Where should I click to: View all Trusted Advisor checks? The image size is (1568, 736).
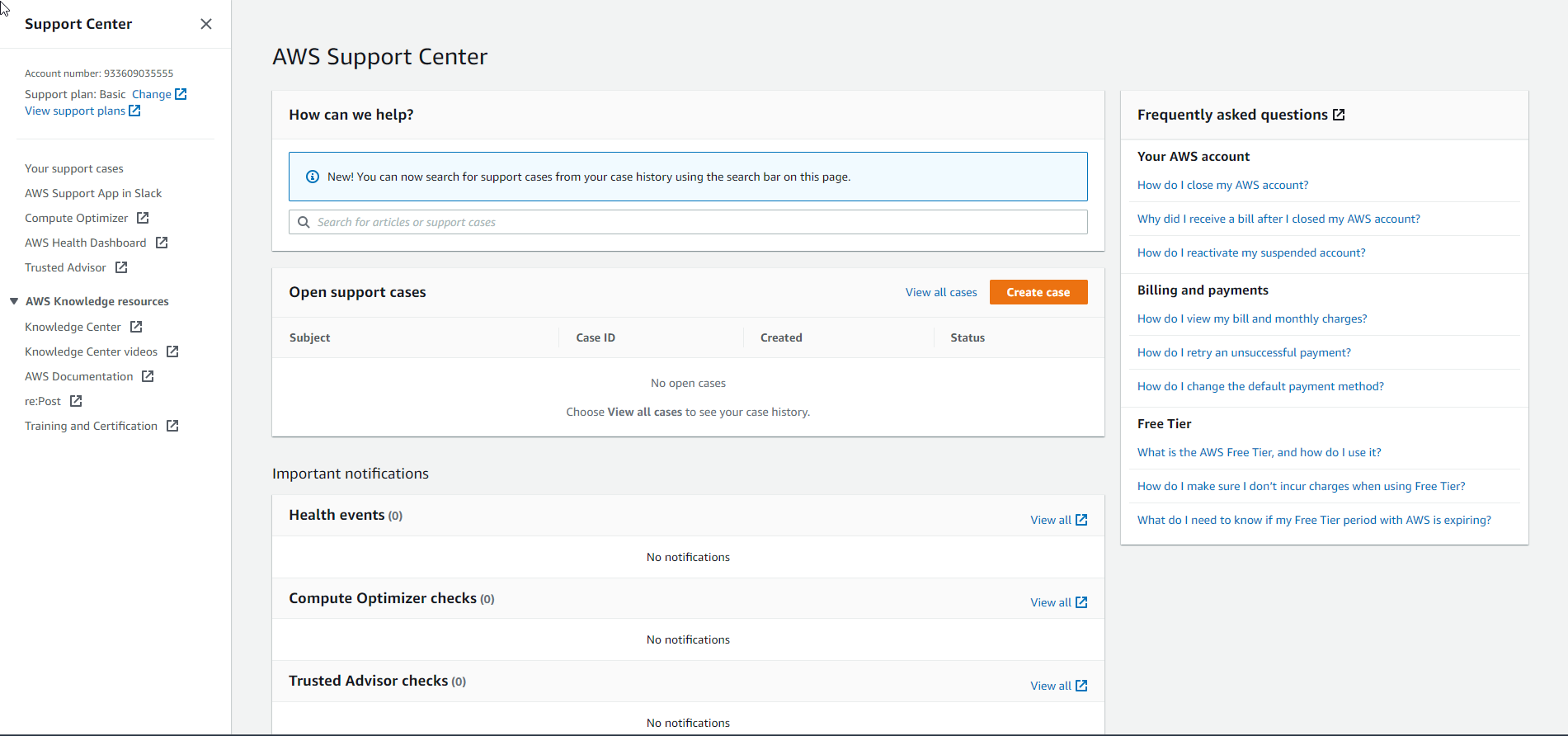pos(1051,686)
